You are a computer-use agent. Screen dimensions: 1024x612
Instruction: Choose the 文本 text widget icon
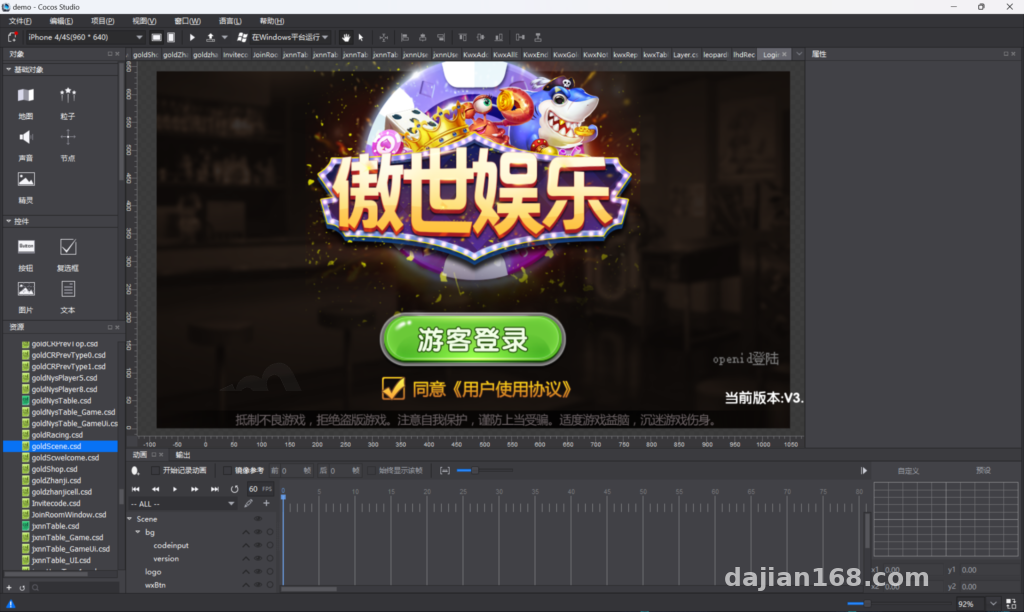pyautogui.click(x=68, y=289)
